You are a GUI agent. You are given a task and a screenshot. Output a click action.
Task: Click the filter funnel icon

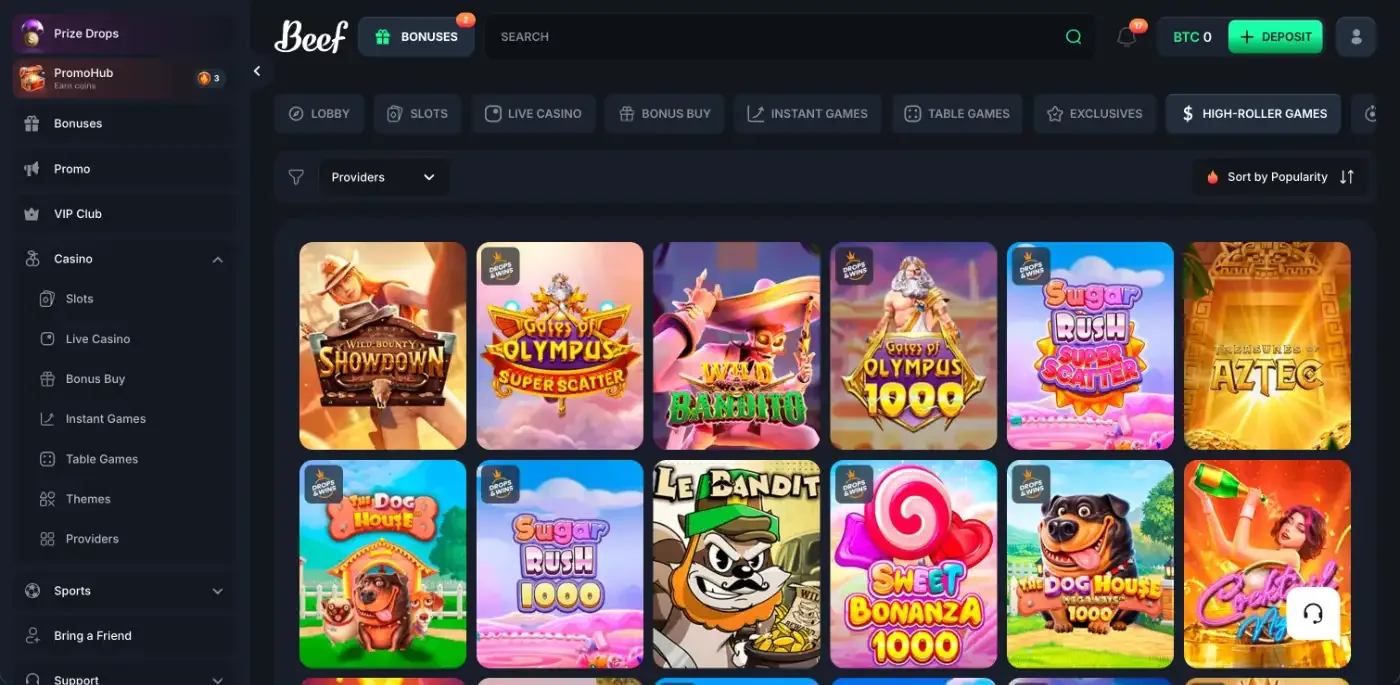click(x=296, y=177)
